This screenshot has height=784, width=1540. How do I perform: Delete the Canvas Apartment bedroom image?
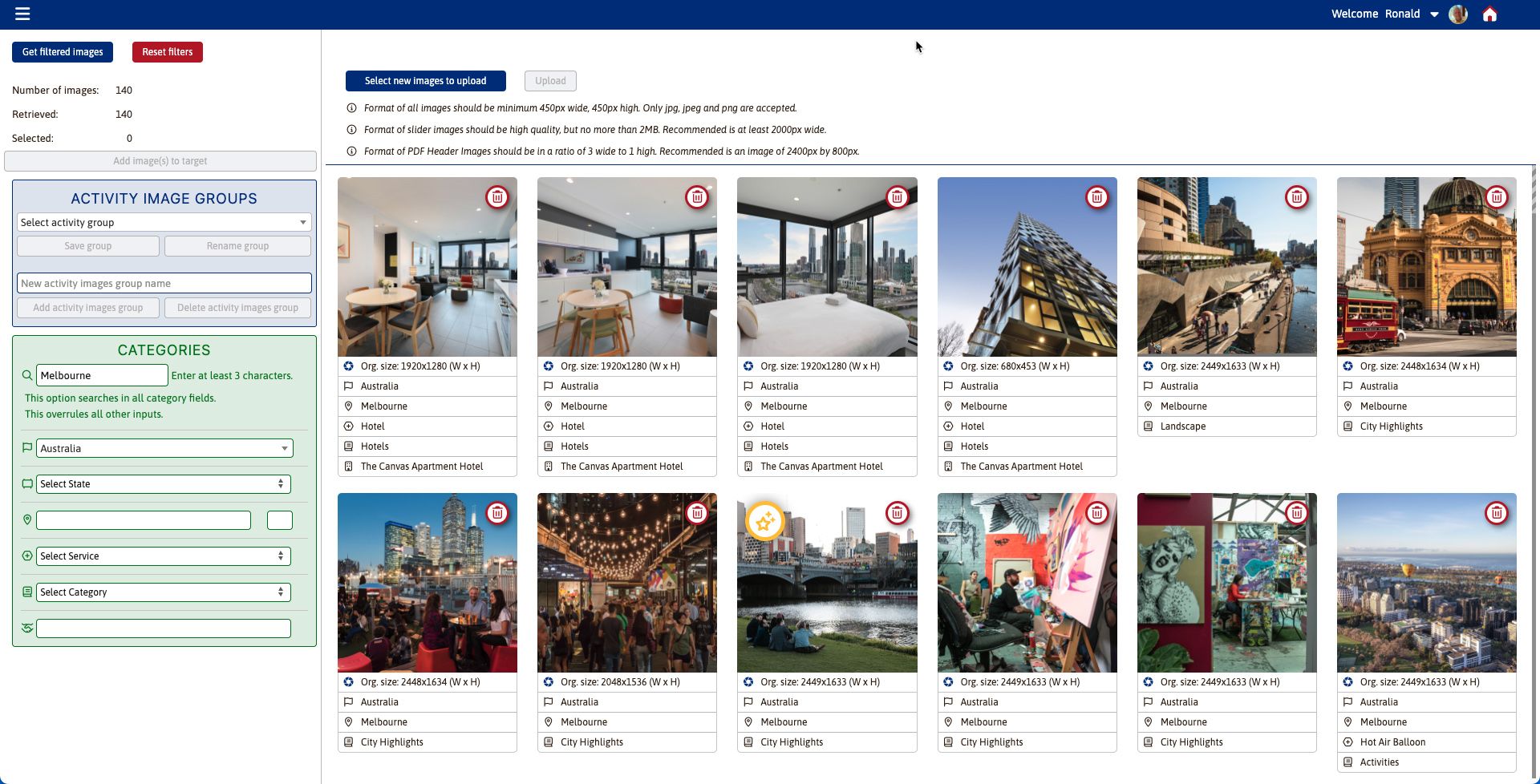pyautogui.click(x=897, y=197)
